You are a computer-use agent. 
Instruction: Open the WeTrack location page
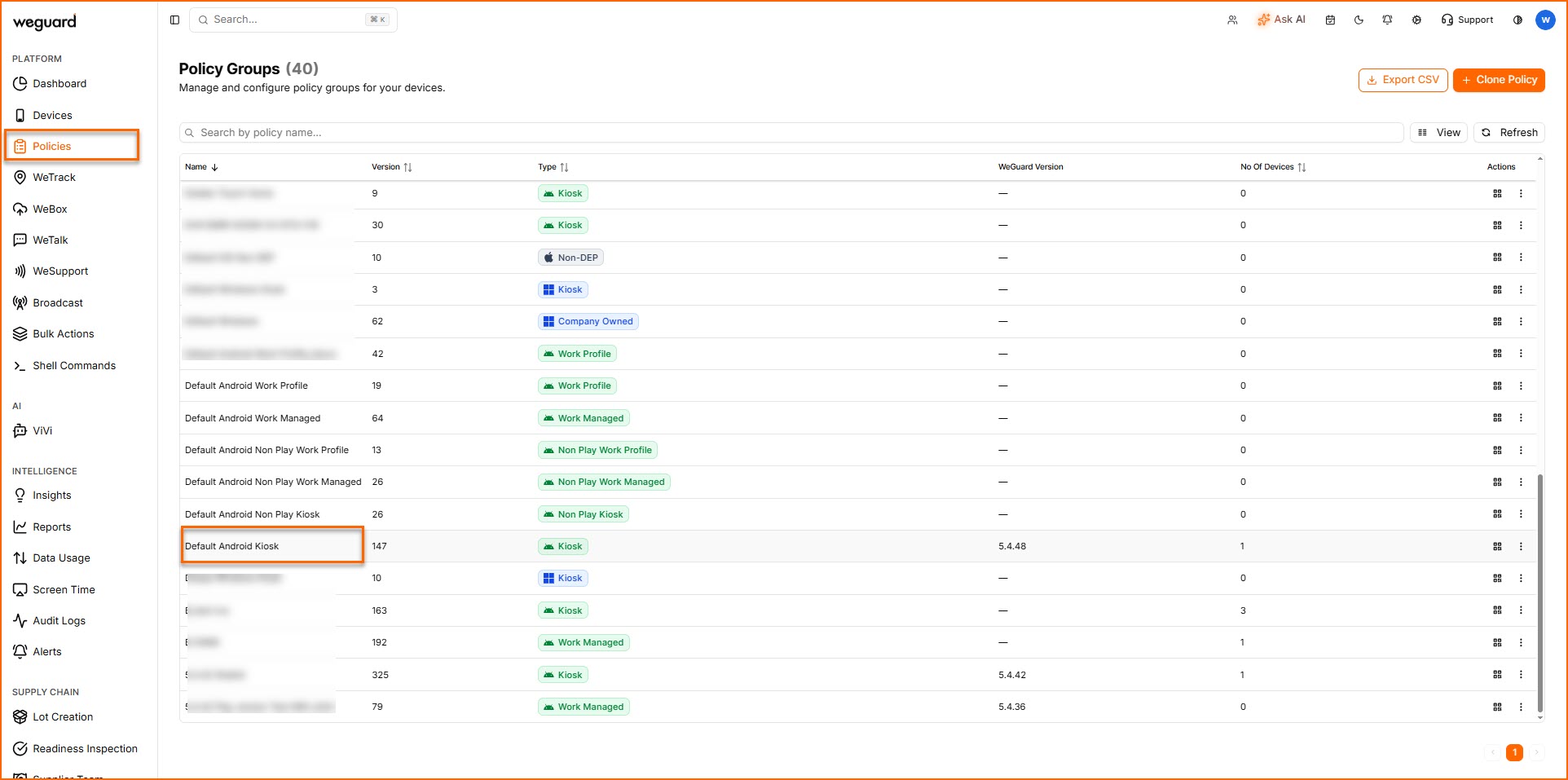coord(54,178)
